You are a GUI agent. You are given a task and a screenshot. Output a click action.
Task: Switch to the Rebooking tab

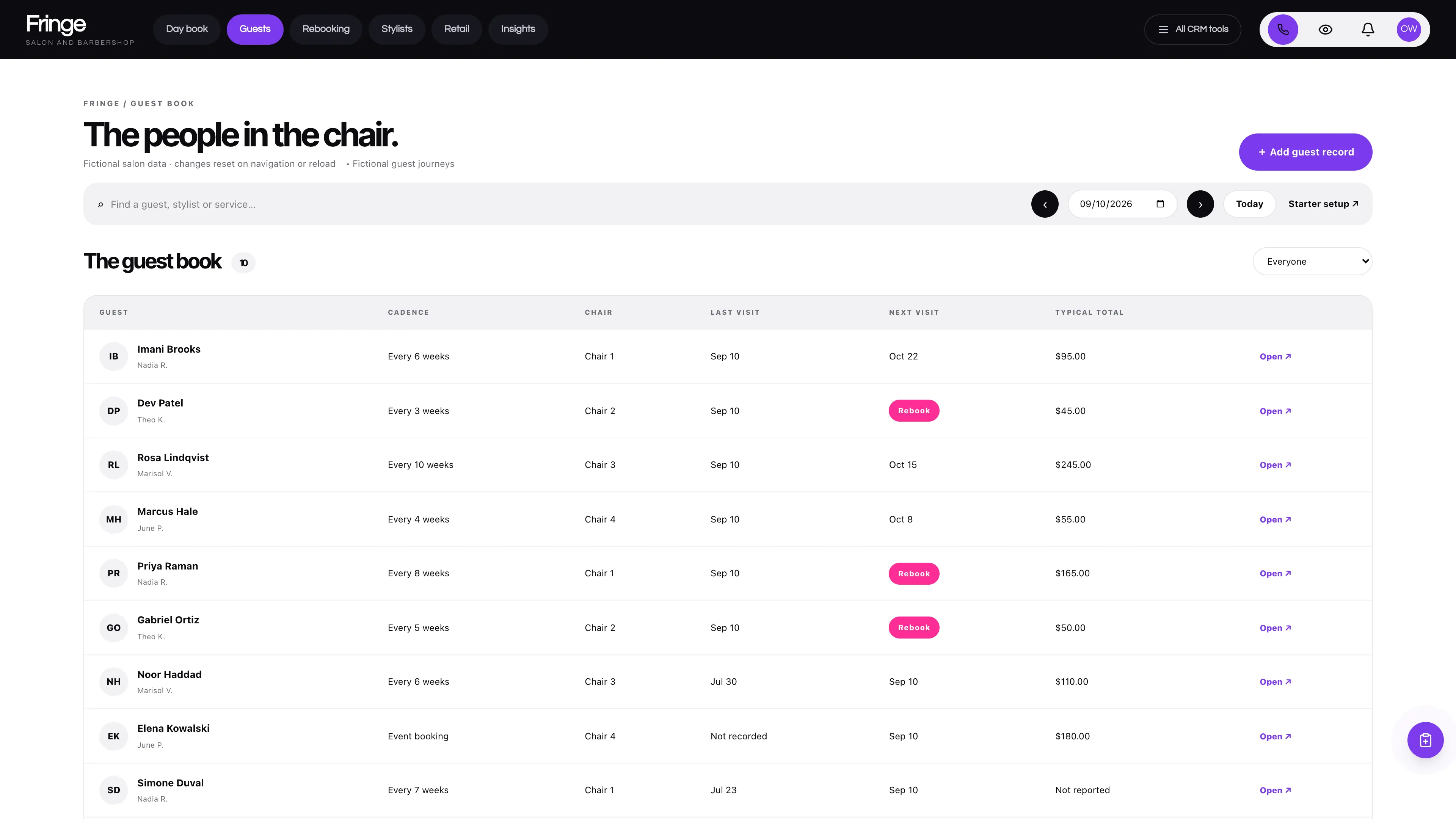(x=326, y=30)
